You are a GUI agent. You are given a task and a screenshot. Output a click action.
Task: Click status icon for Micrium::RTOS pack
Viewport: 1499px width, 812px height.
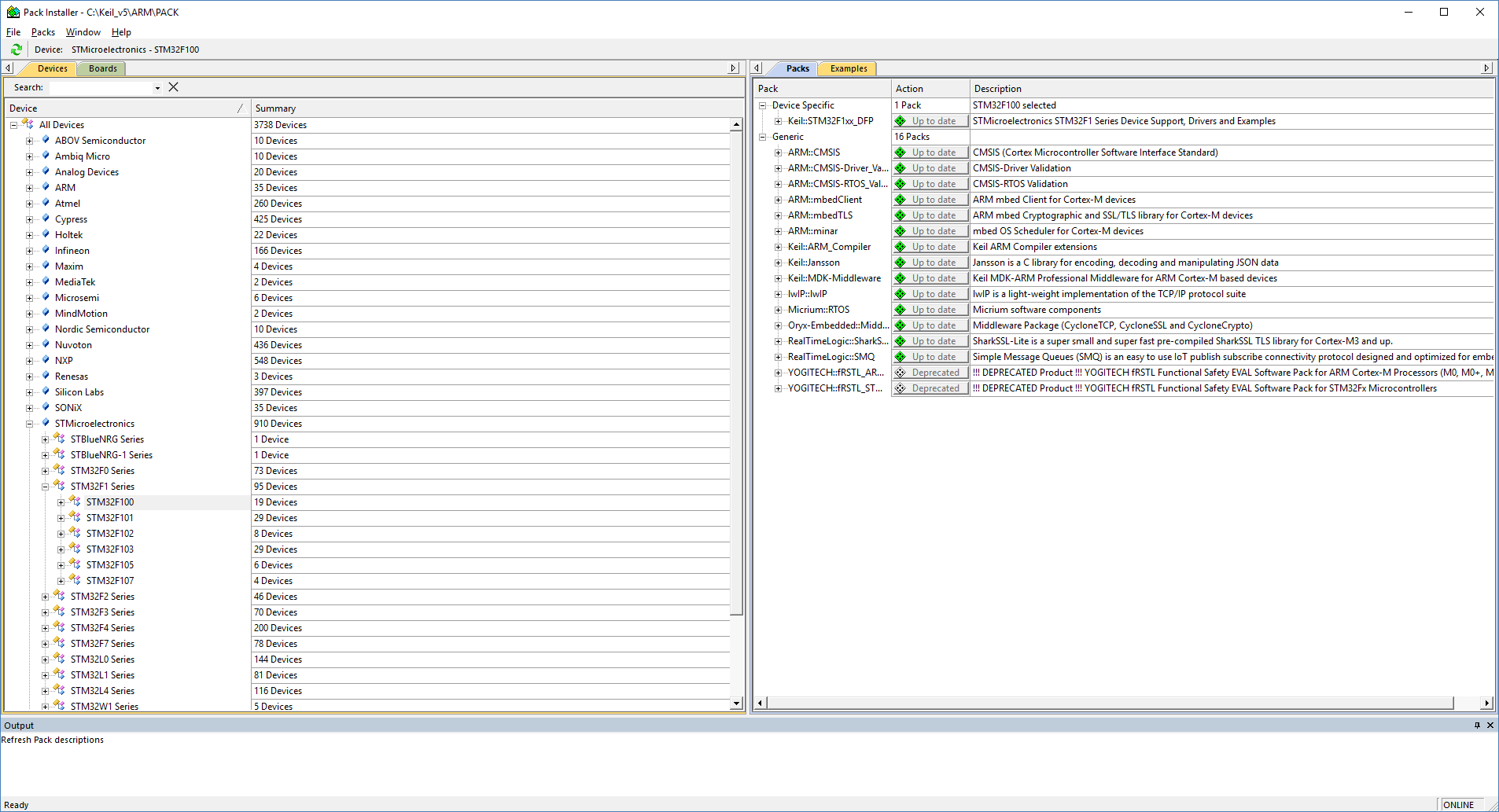click(x=901, y=310)
